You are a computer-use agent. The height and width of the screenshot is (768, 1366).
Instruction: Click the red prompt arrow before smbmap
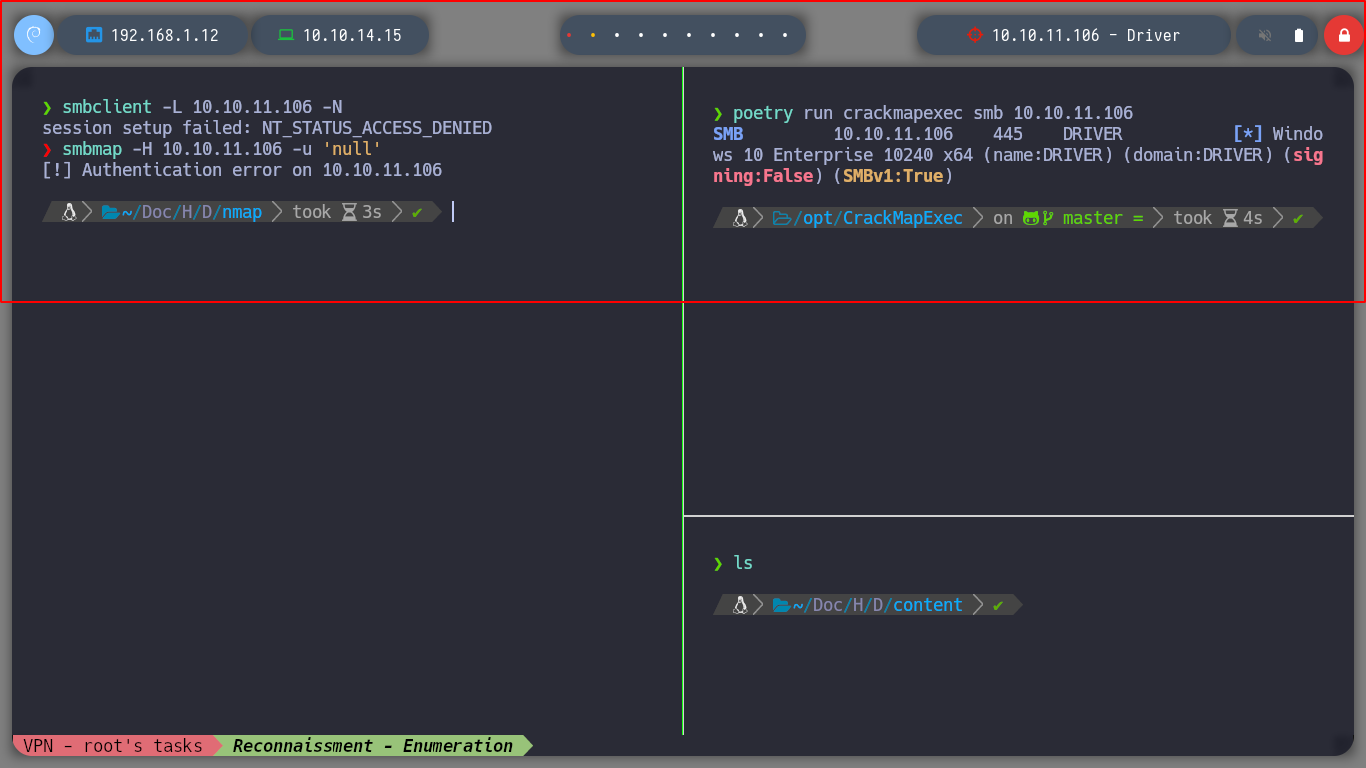tap(47, 149)
